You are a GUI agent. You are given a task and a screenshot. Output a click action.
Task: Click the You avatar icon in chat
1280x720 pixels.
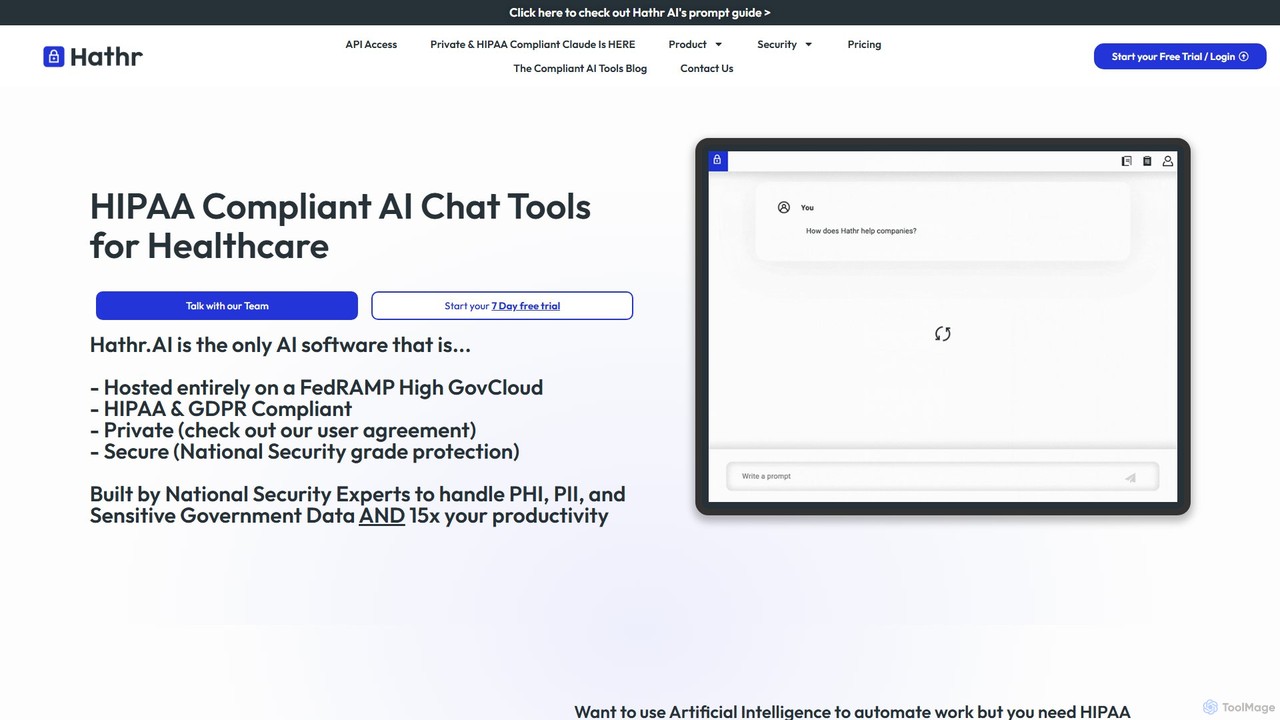point(784,207)
